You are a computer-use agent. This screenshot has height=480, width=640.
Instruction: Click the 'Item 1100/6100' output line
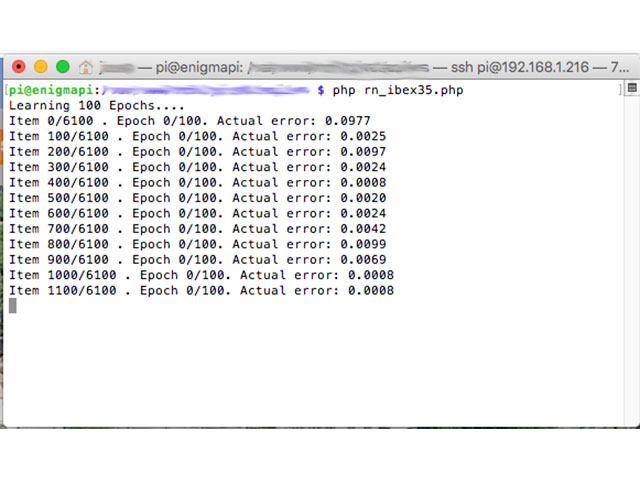point(202,291)
